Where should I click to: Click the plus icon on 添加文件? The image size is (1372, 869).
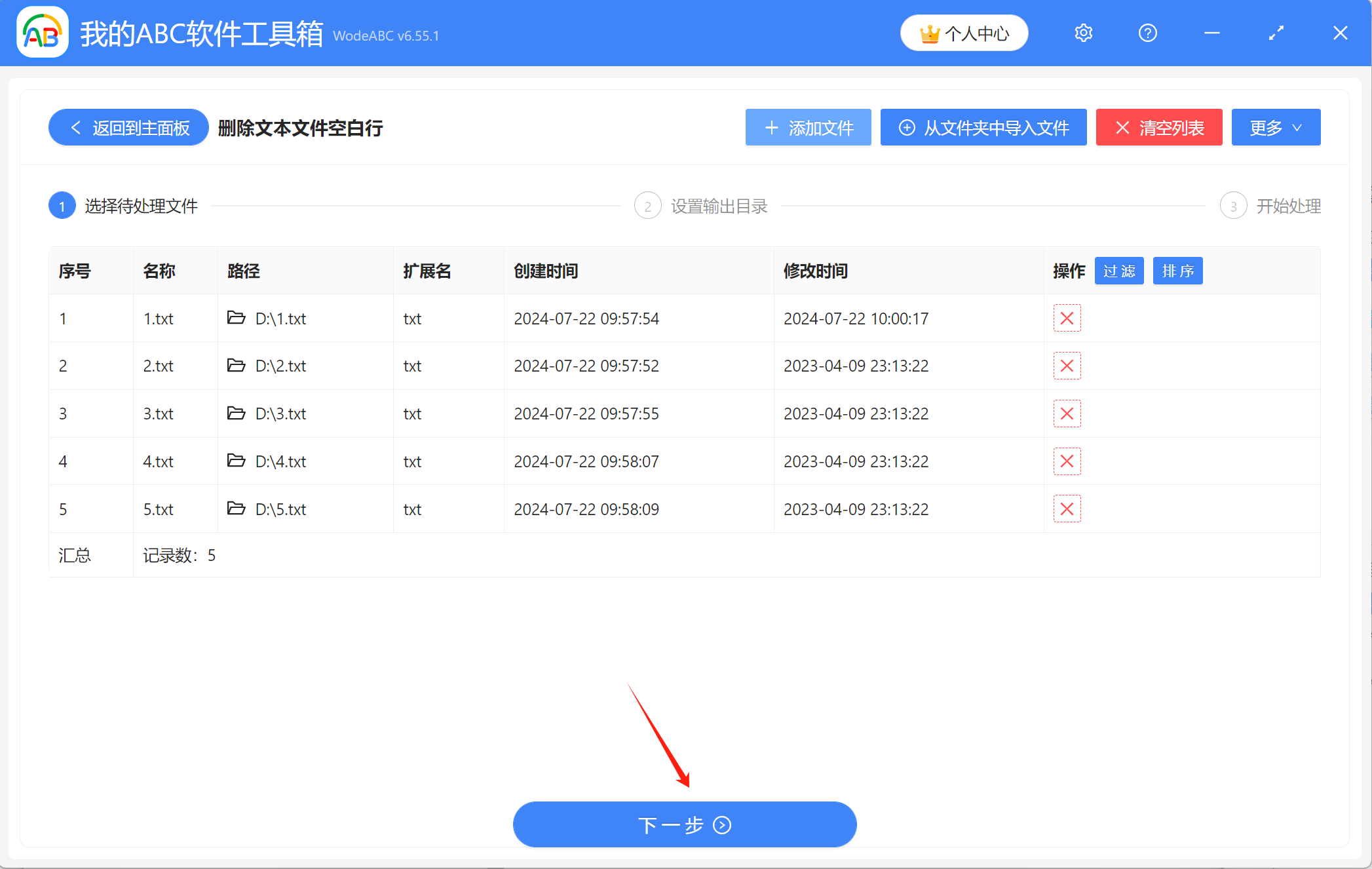(x=771, y=127)
